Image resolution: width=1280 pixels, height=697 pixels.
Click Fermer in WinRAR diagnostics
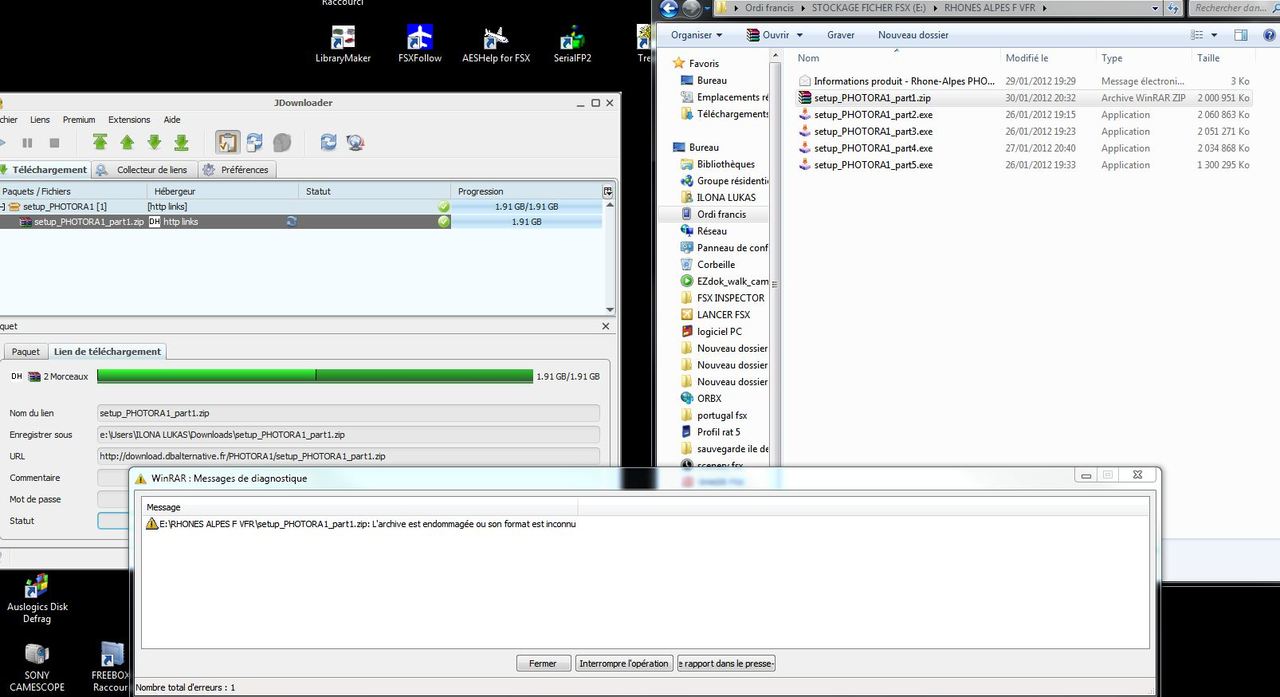[x=543, y=664]
